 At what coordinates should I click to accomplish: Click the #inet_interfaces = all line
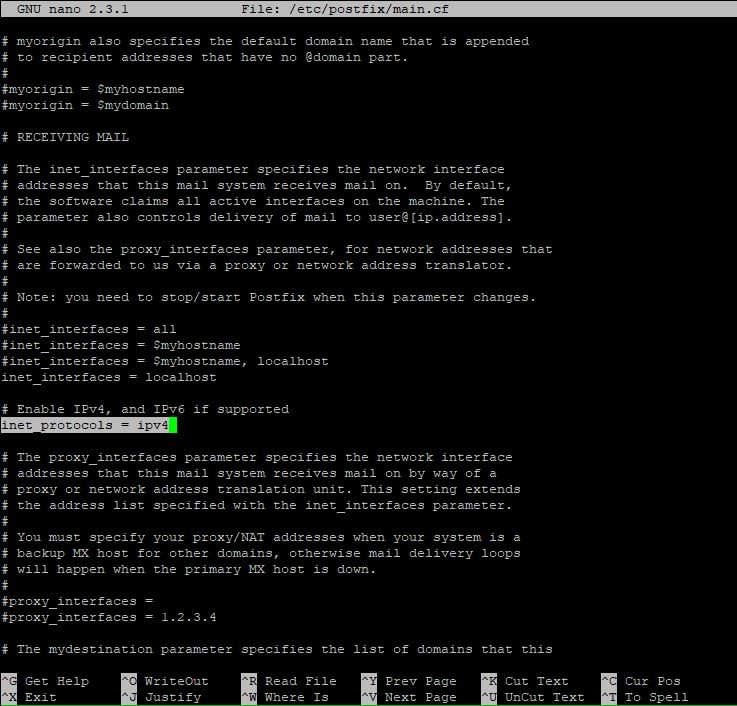89,329
